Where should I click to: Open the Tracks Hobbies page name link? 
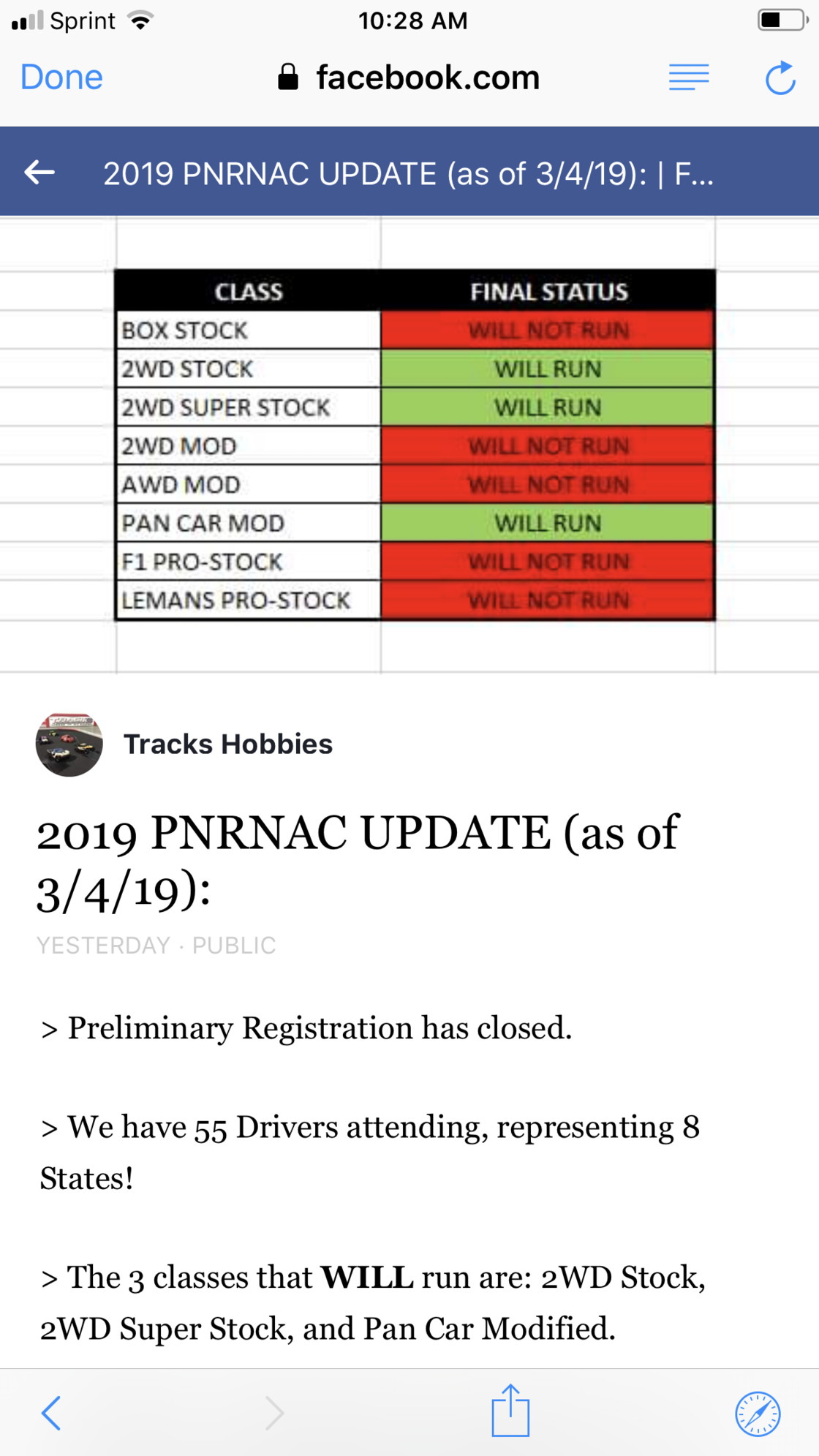(228, 744)
